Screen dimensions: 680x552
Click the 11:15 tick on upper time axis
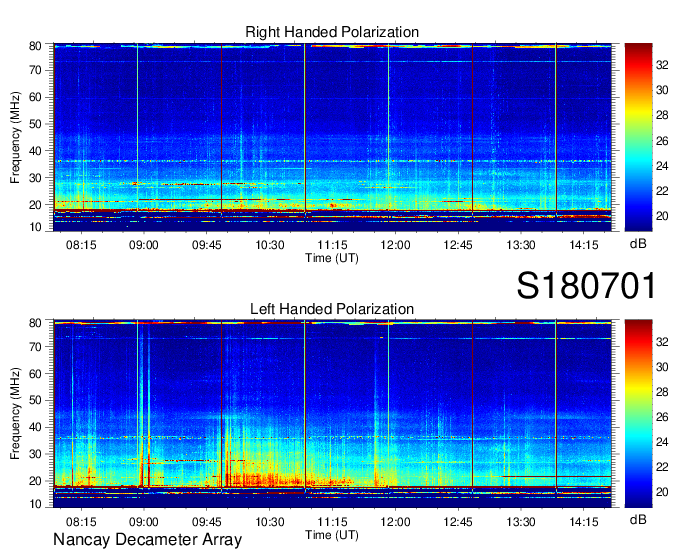332,245
